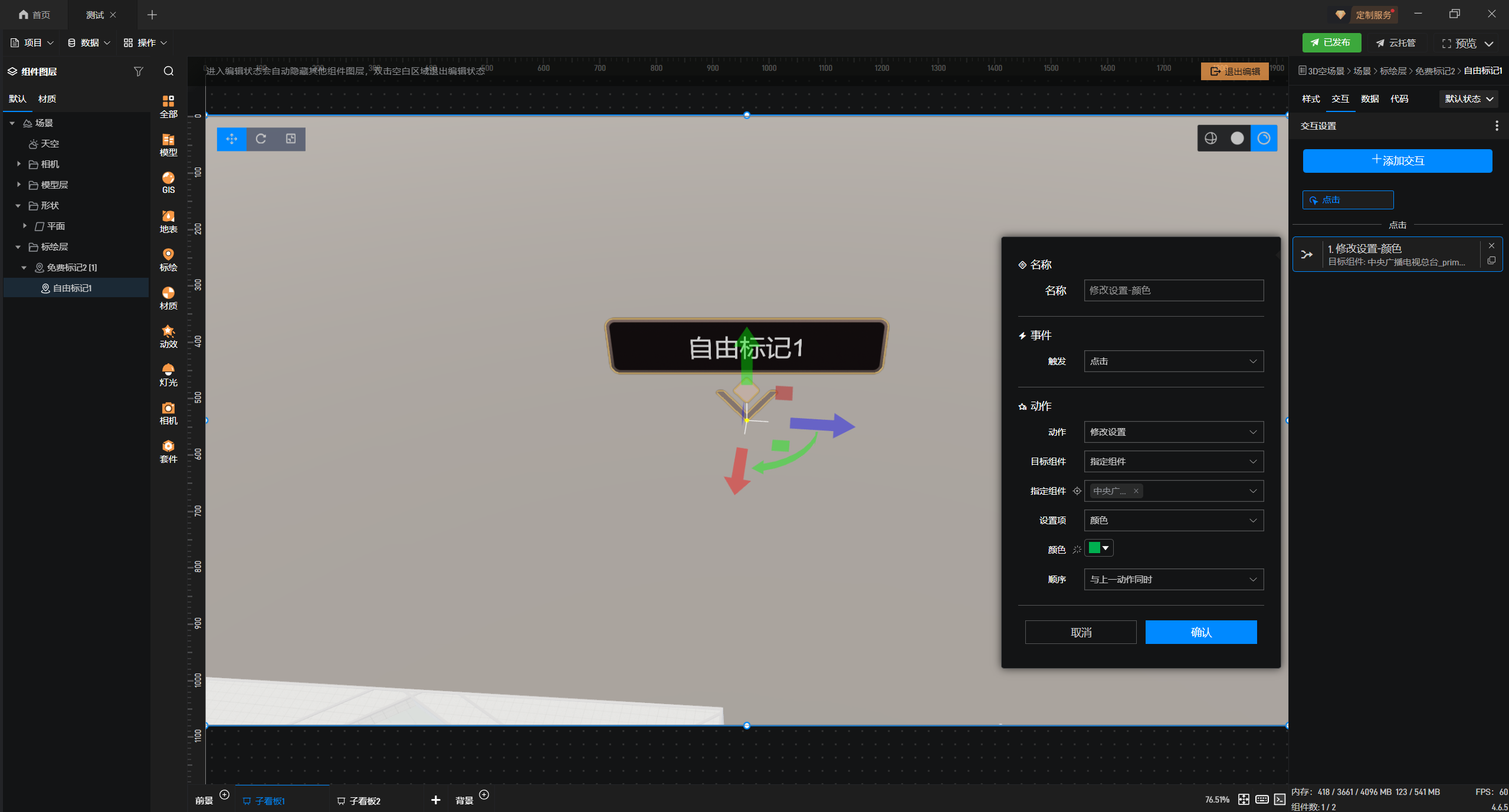Viewport: 1509px width, 812px height.
Task: Click the 灯光 lighting category icon
Action: 168,374
